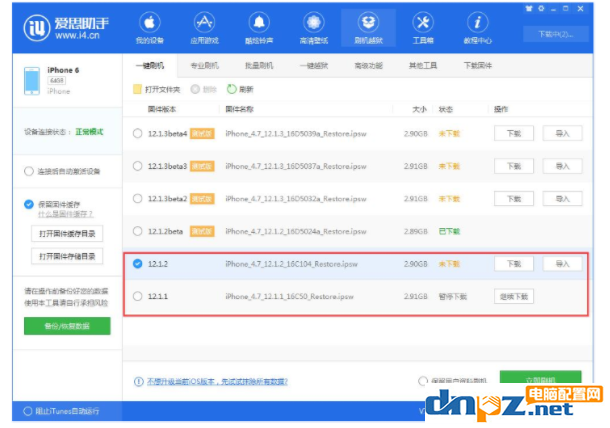Toggle the 保留固件缓存 checkbox
Viewport: 610px width, 428px height.
tap(28, 204)
